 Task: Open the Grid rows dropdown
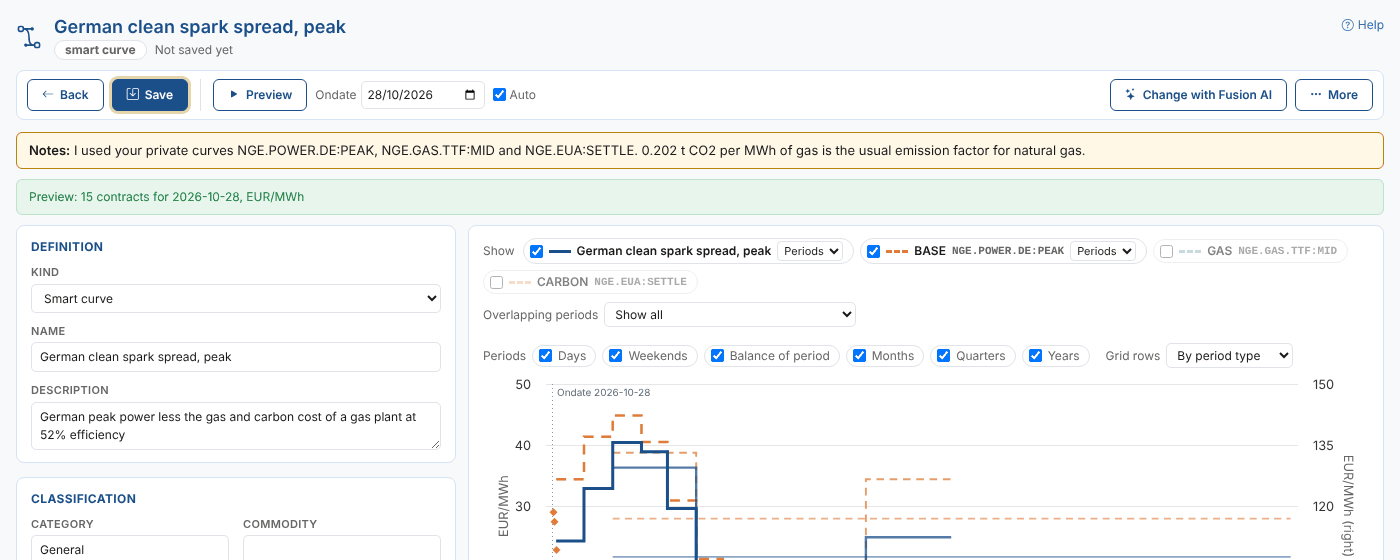(x=1229, y=356)
